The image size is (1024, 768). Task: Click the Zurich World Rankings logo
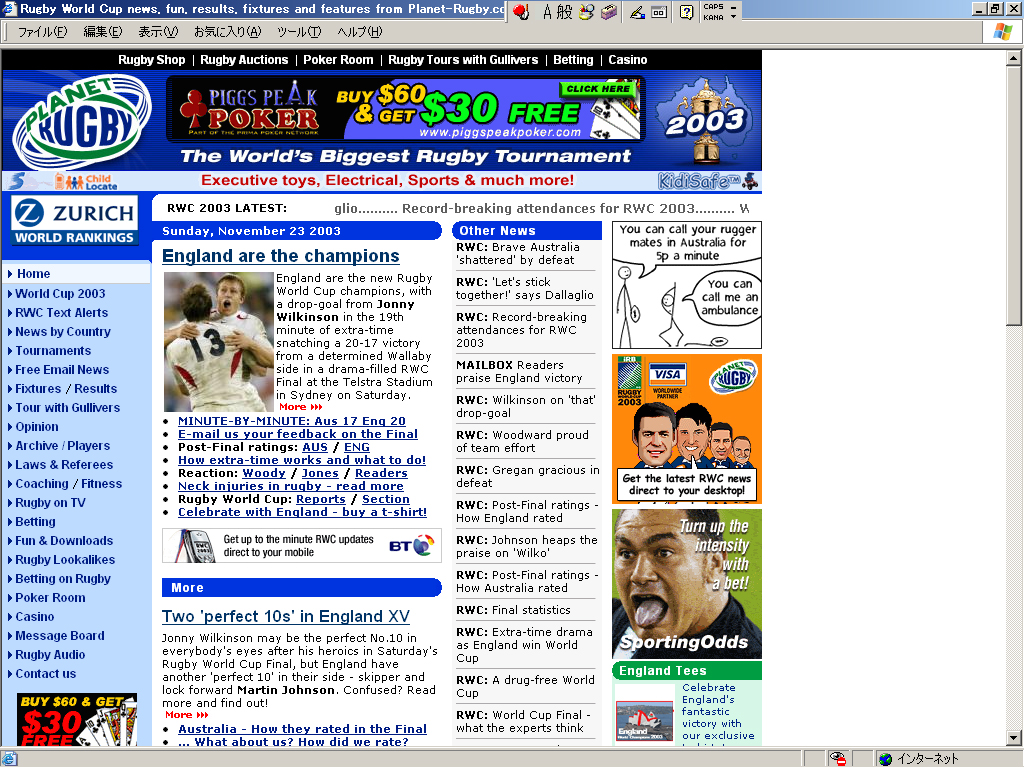tap(74, 220)
